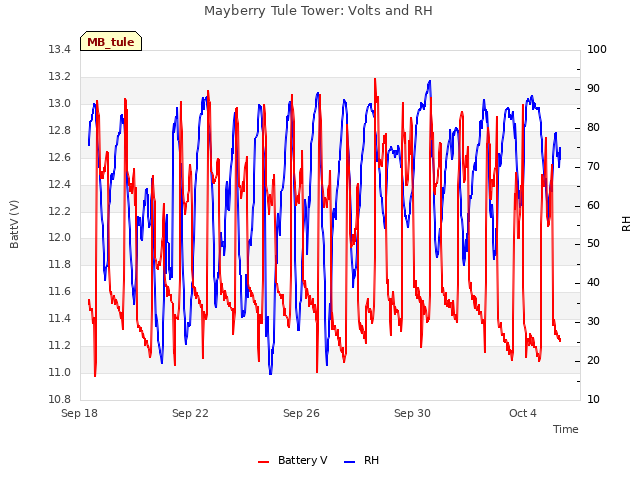This screenshot has width=640, height=480.
Task: Click the 12.4 voltage axis label
Action: pyautogui.click(x=60, y=184)
